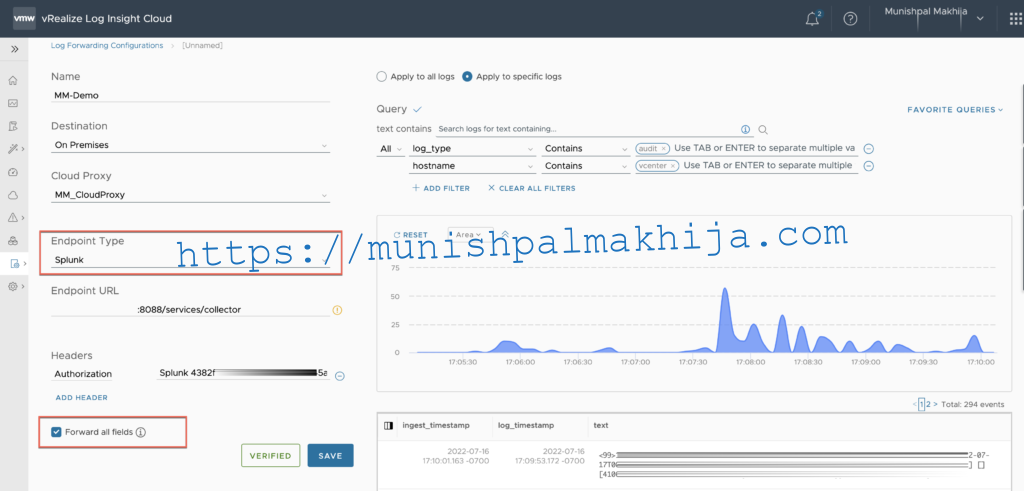Expand the magic wand sidebar submenu arrow
The height and width of the screenshot is (491, 1024).
coord(24,149)
